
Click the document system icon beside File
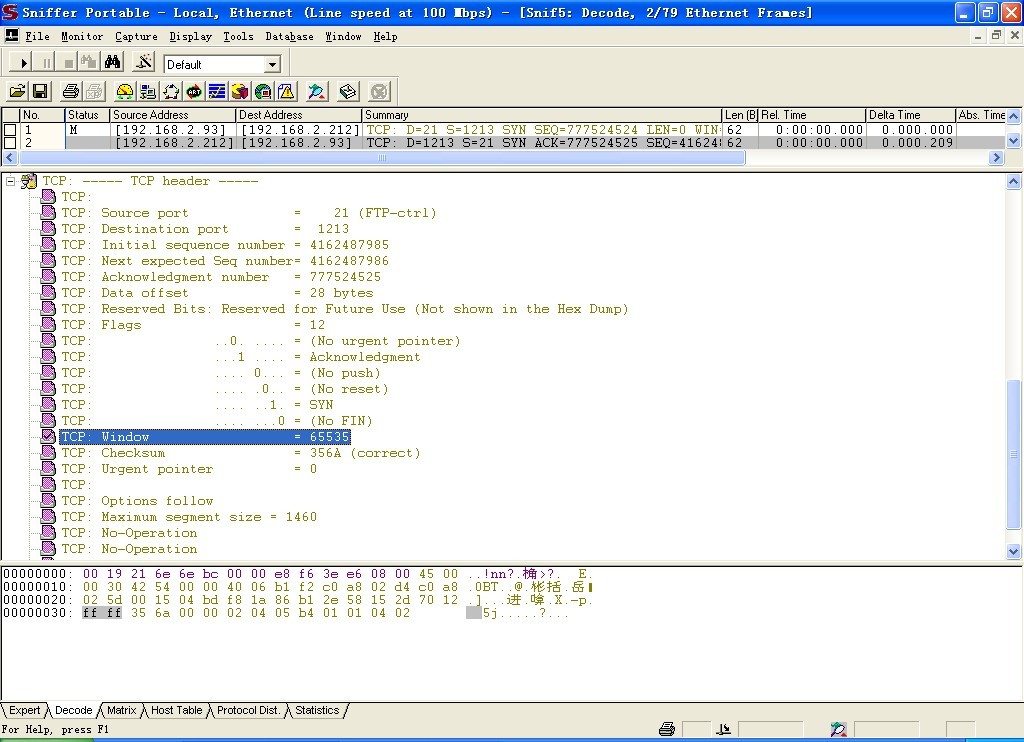11,36
